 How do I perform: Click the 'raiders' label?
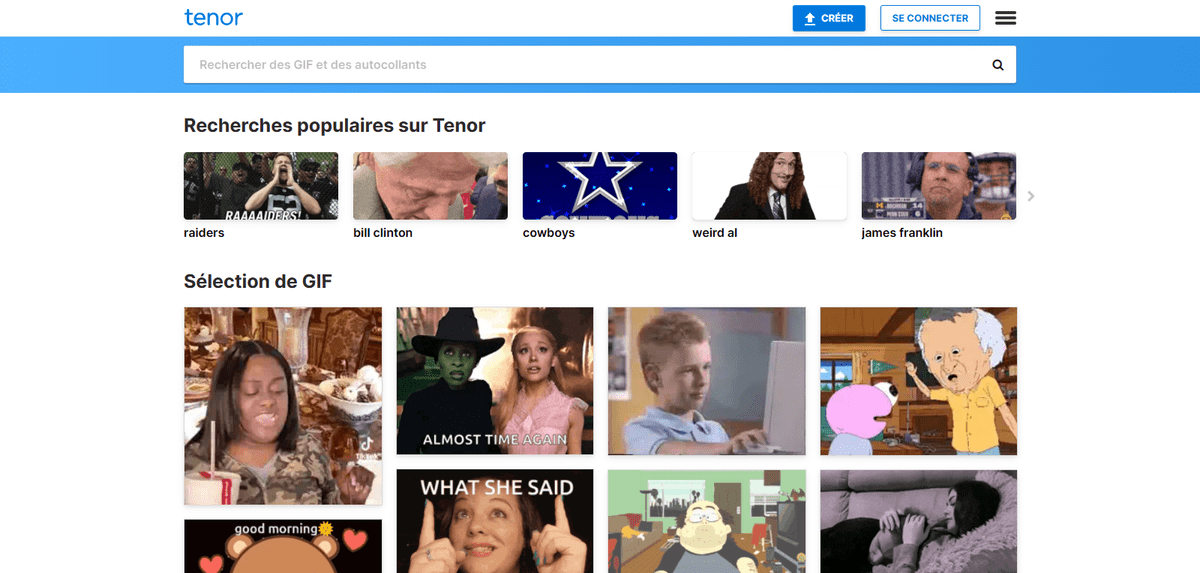(x=204, y=233)
